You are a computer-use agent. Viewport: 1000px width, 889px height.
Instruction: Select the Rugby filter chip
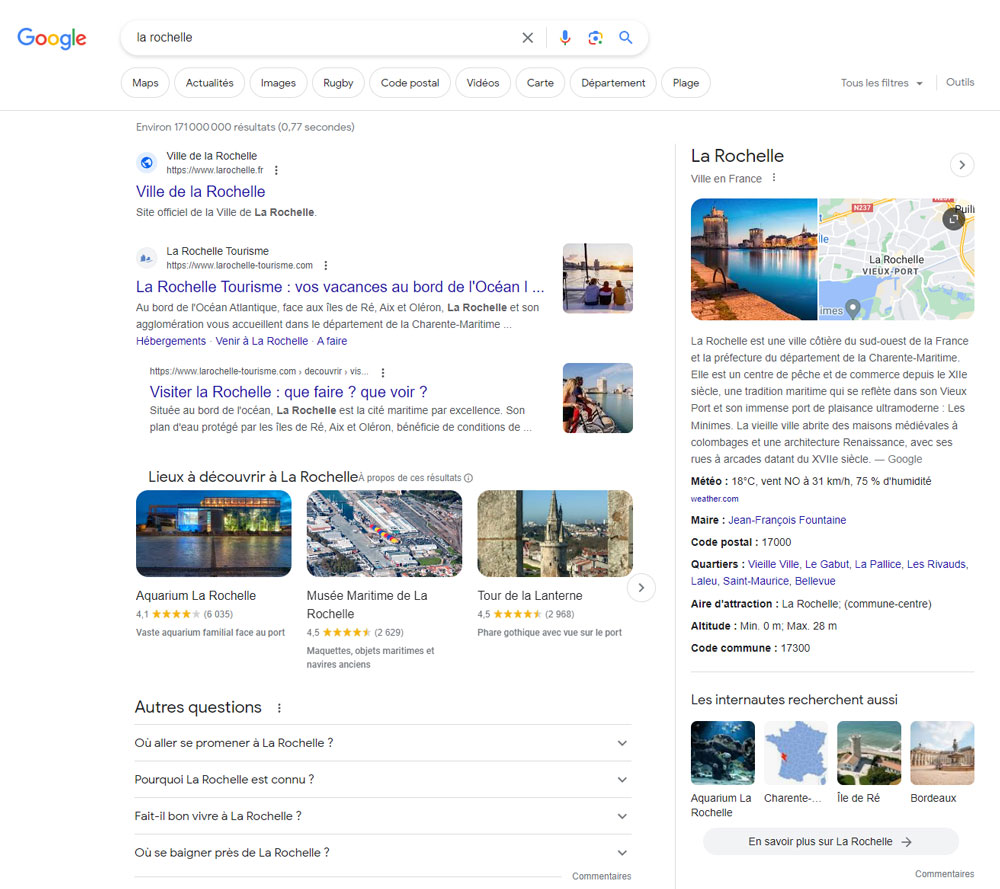338,83
